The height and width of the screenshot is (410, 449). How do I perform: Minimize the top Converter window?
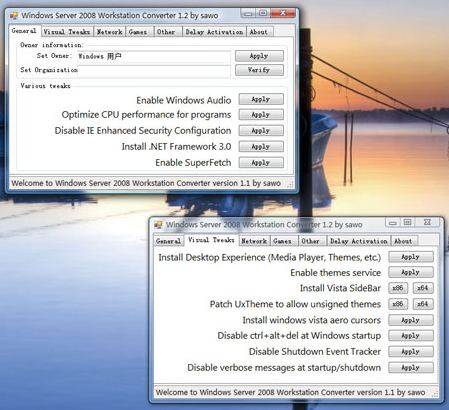click(x=248, y=14)
